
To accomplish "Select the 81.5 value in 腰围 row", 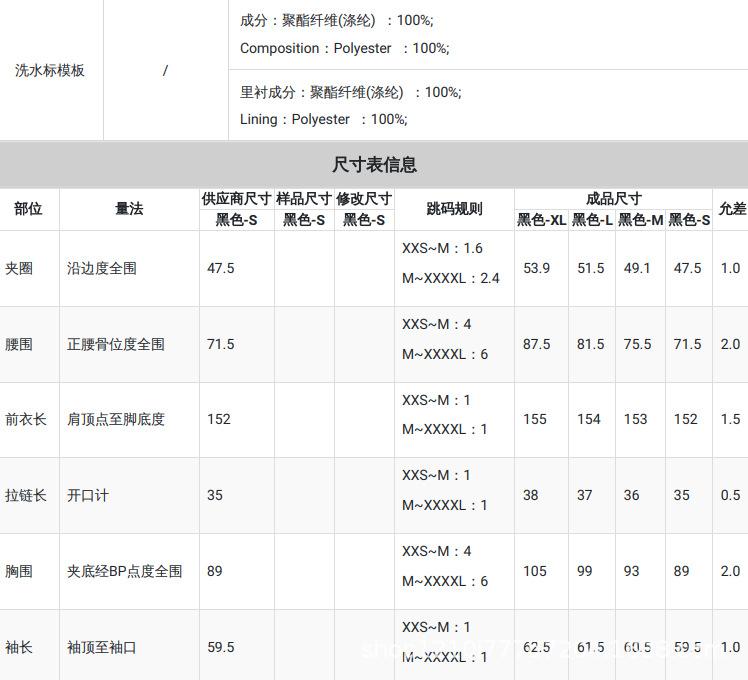I will point(591,344).
